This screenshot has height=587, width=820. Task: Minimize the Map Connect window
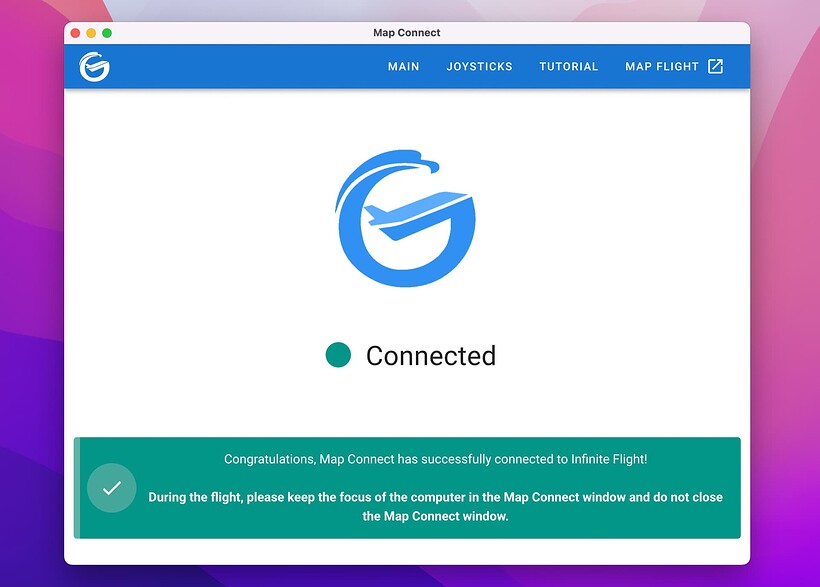pyautogui.click(x=91, y=33)
